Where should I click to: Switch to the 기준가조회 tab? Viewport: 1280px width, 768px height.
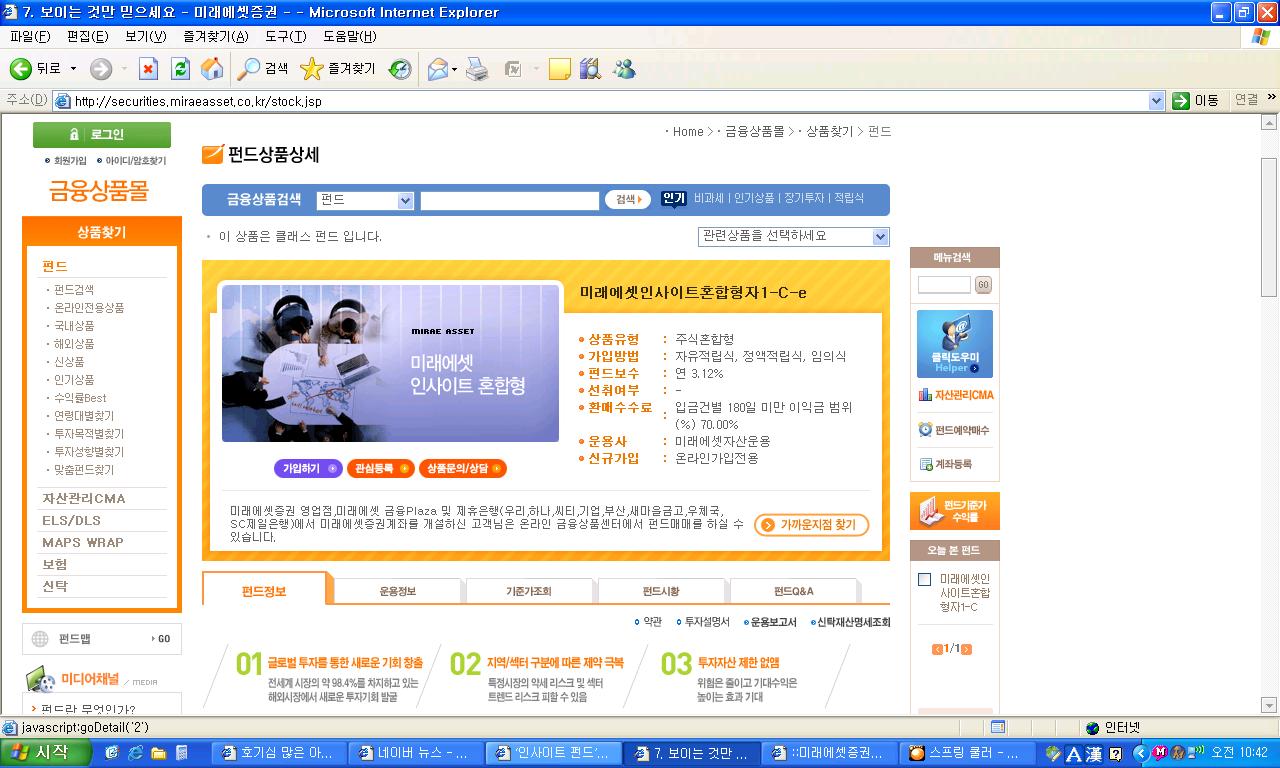[528, 591]
